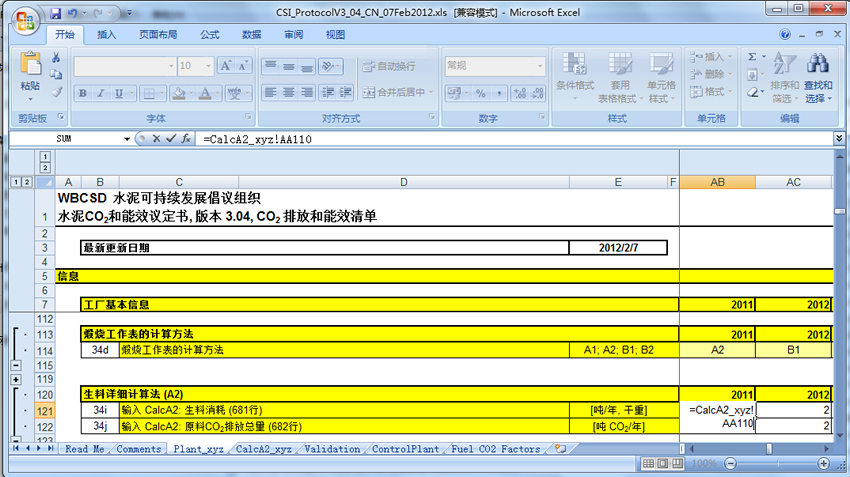Switch to the 插入 ribbon tab

pyautogui.click(x=106, y=35)
